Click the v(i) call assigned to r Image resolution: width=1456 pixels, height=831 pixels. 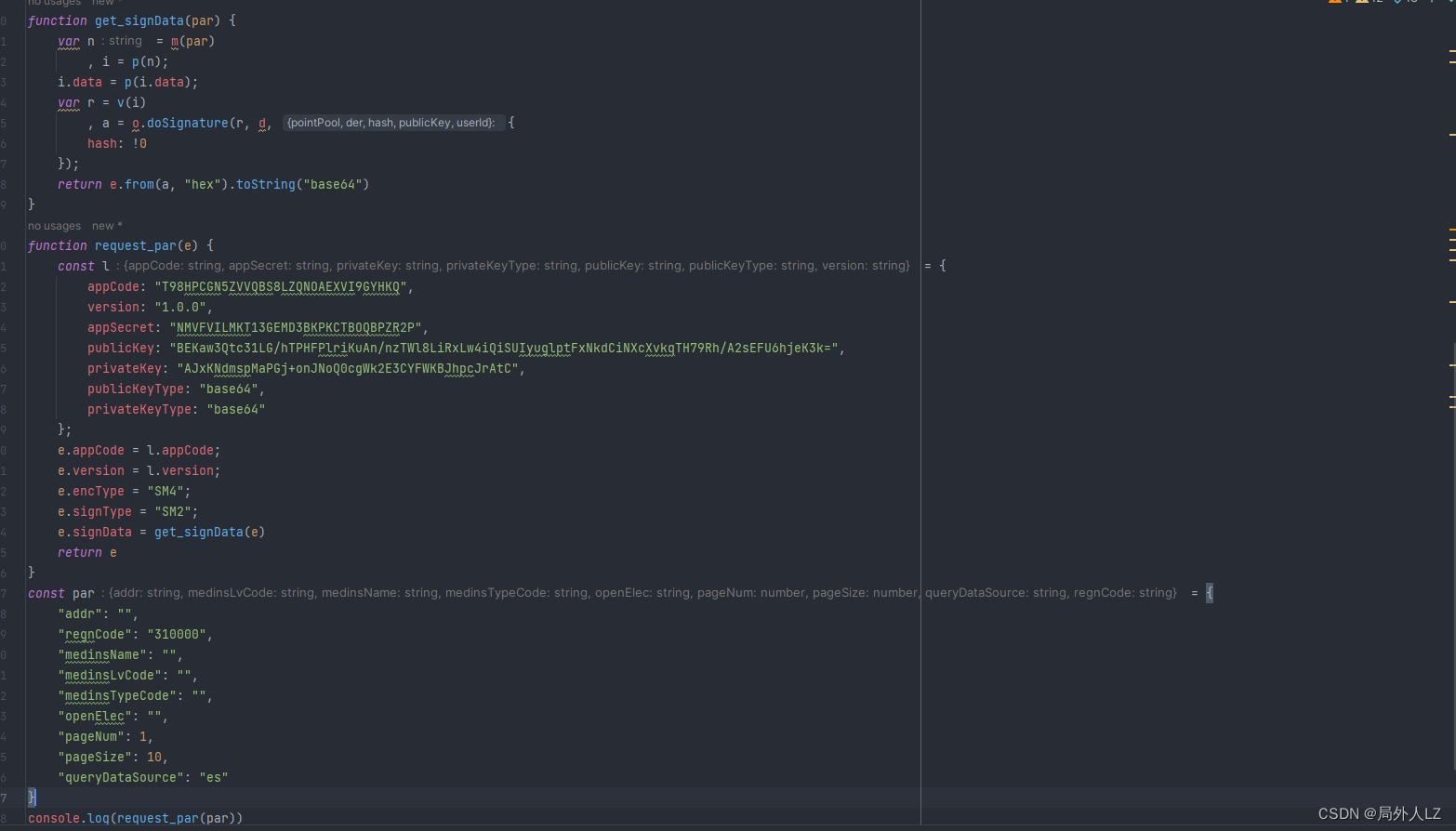coord(132,102)
